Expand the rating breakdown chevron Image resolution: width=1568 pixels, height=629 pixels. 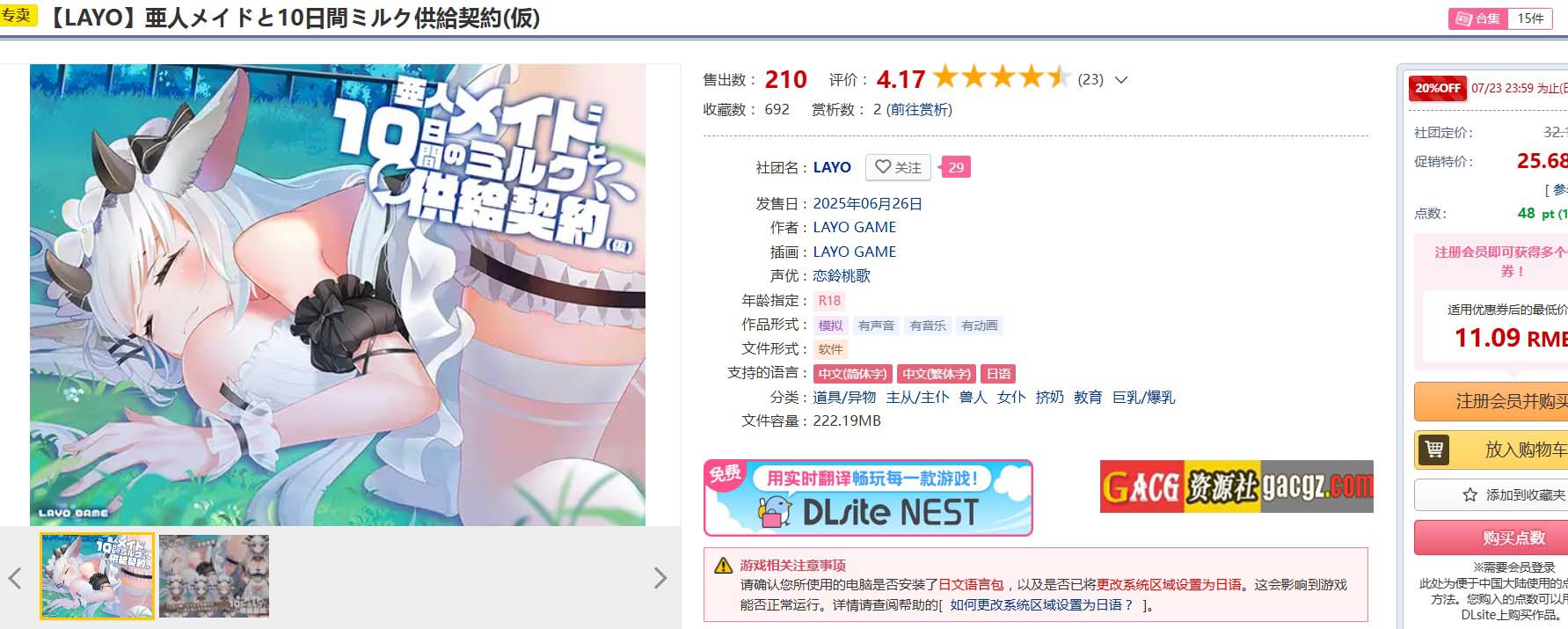click(x=1121, y=80)
